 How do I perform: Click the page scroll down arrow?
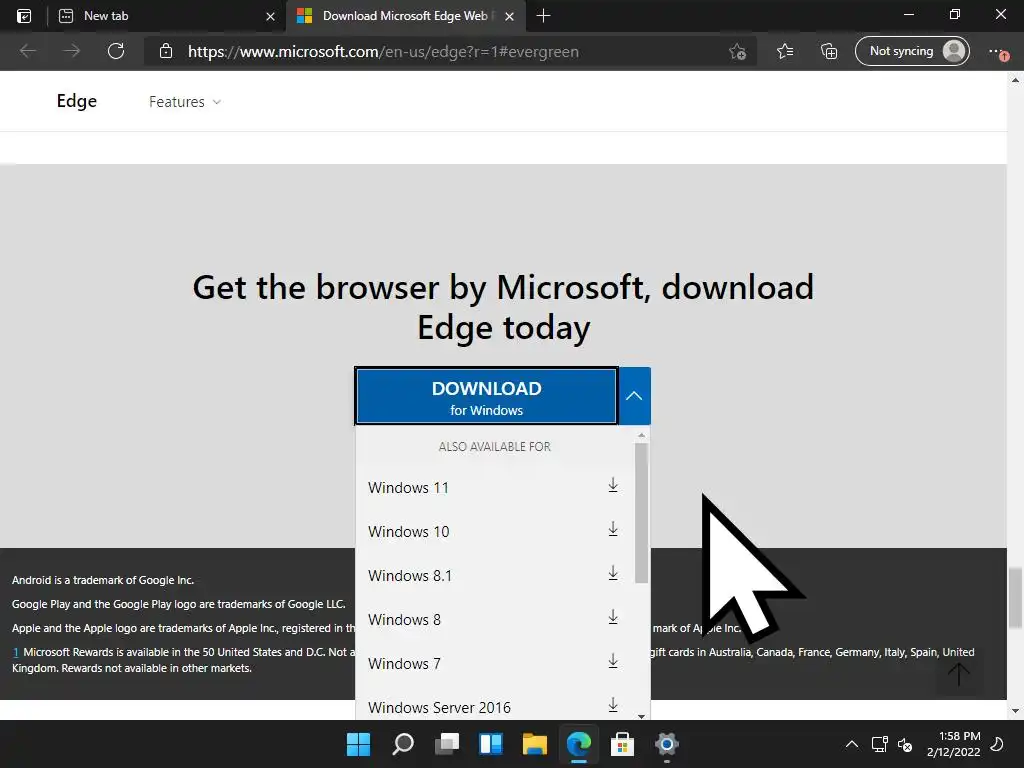(1015, 711)
